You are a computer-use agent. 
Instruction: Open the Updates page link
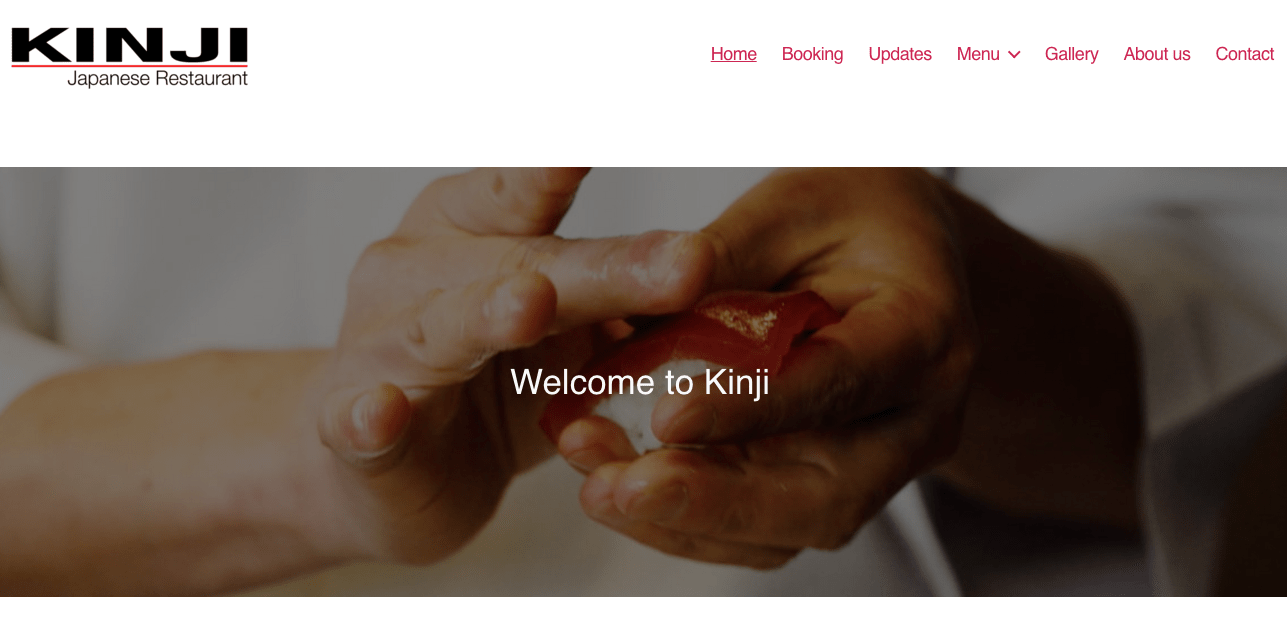[900, 54]
